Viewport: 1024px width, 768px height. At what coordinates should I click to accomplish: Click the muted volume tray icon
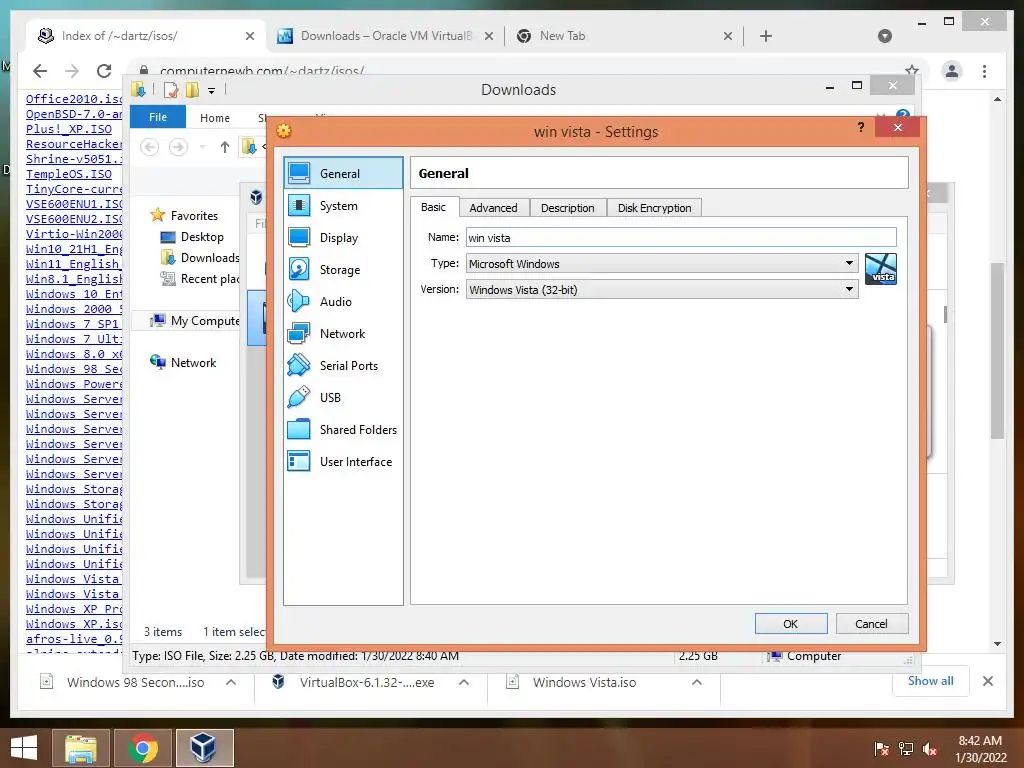[x=930, y=749]
